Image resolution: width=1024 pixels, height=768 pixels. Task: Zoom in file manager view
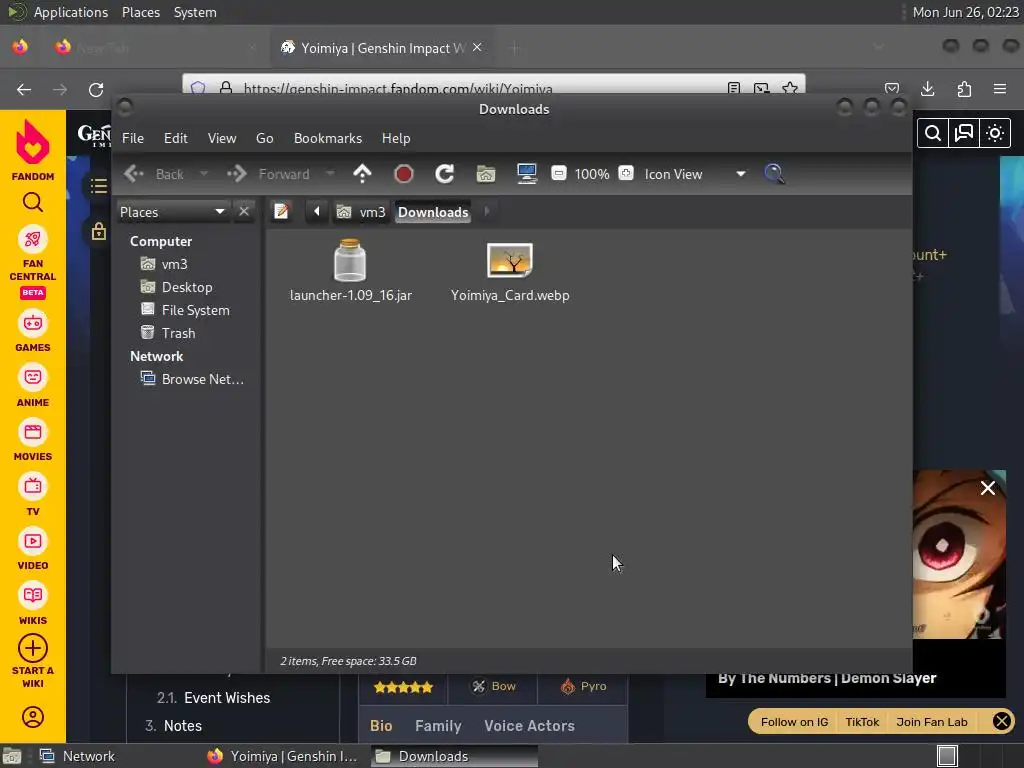[626, 173]
